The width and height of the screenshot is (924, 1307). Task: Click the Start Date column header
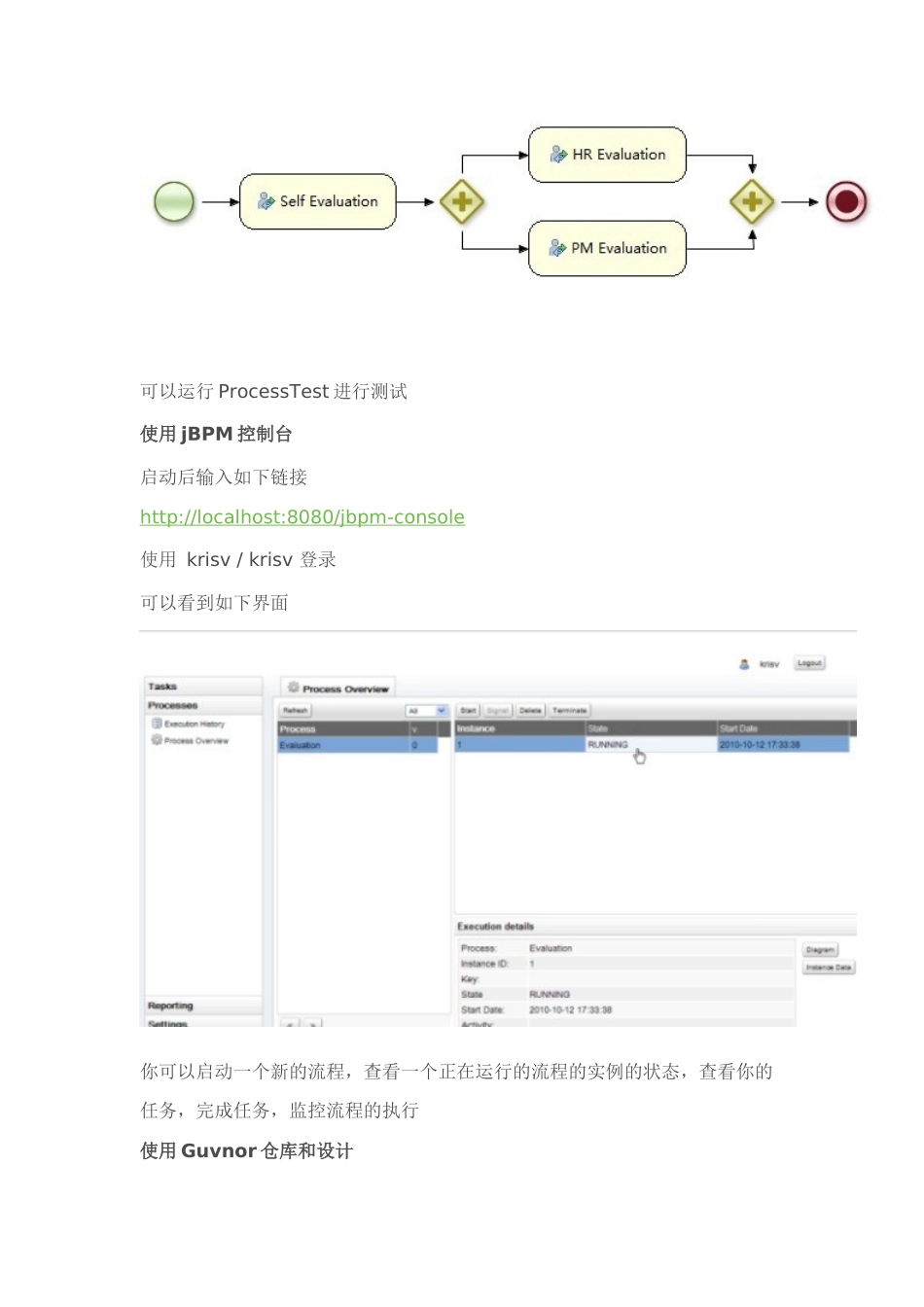click(x=783, y=728)
